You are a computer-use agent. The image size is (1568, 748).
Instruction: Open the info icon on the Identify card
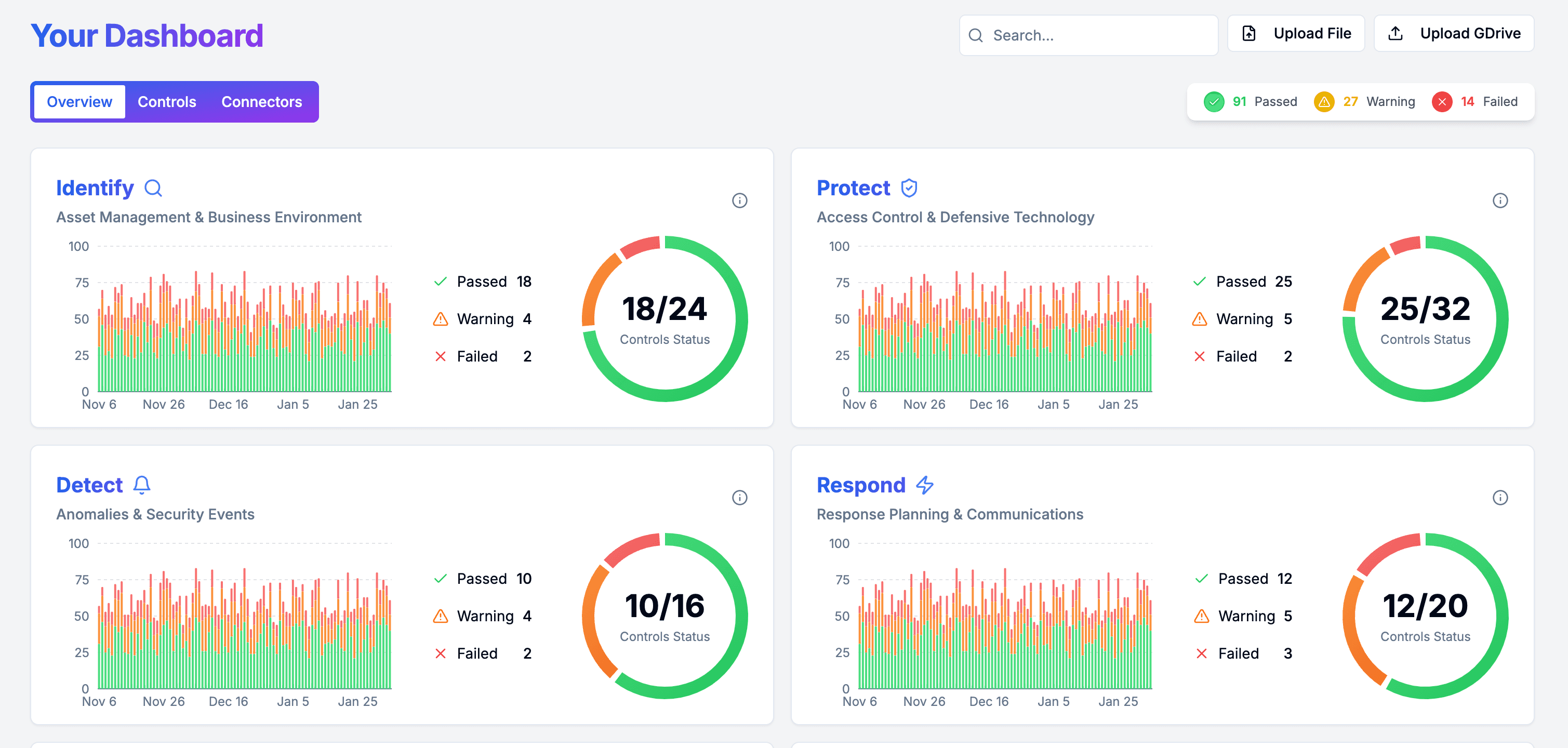click(x=740, y=200)
